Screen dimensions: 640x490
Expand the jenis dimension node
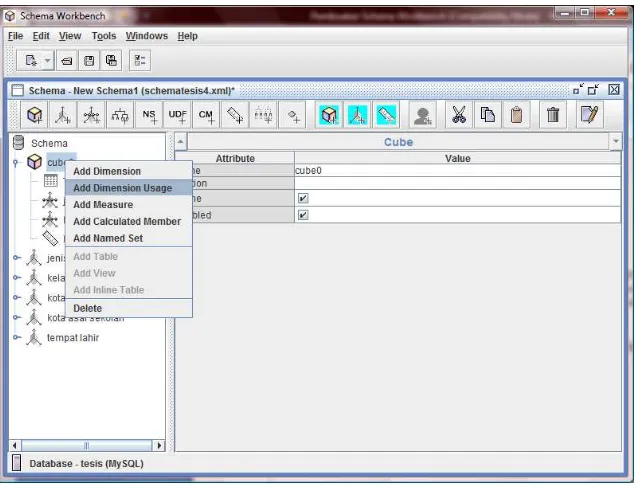[x=17, y=258]
